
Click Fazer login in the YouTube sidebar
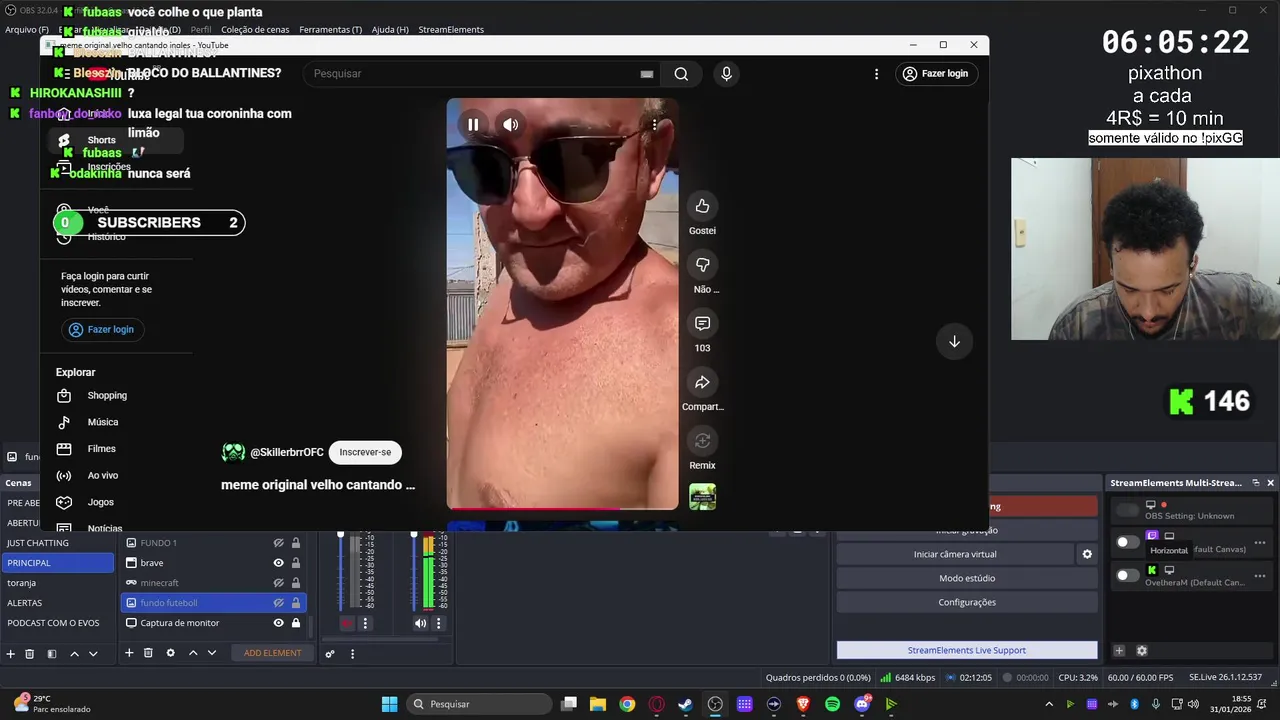point(101,329)
